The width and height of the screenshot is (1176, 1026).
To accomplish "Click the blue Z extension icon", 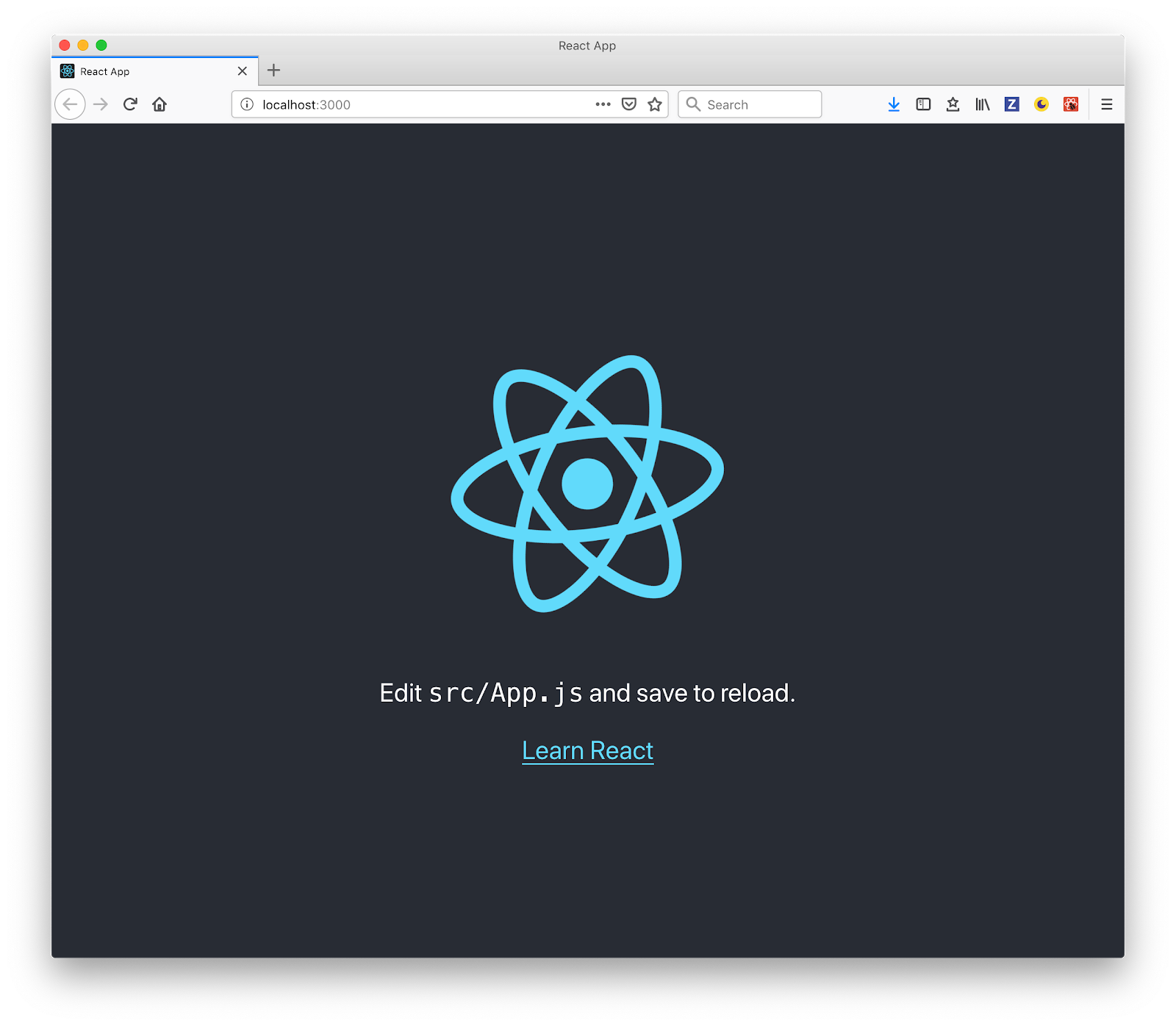I will pyautogui.click(x=1011, y=104).
